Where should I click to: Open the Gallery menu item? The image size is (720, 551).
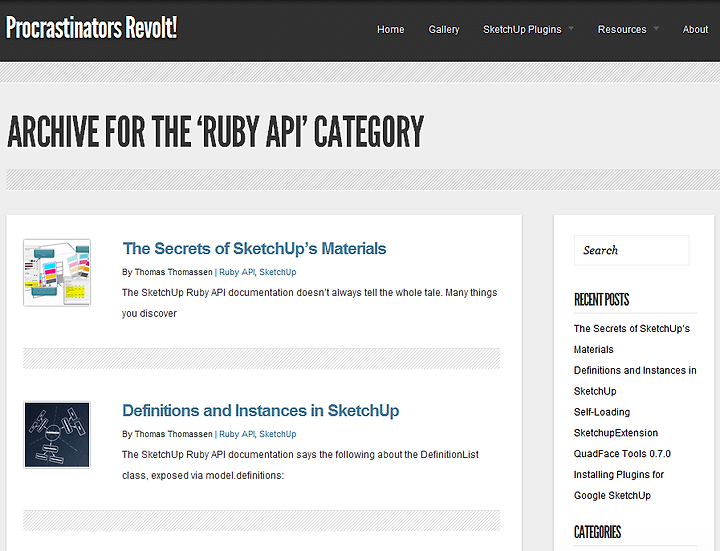click(x=444, y=29)
